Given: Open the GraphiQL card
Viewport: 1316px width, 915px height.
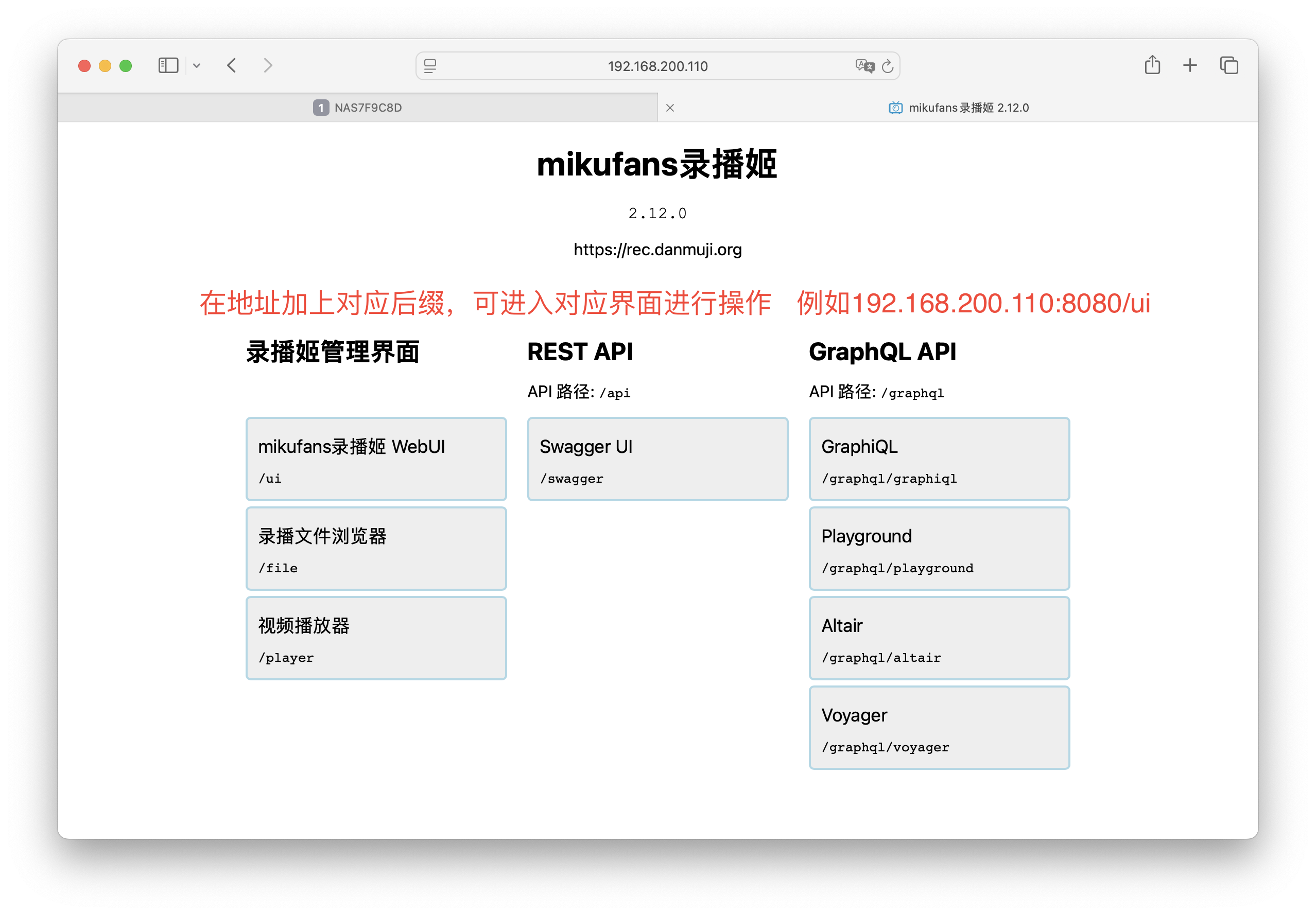Looking at the screenshot, I should tap(939, 459).
